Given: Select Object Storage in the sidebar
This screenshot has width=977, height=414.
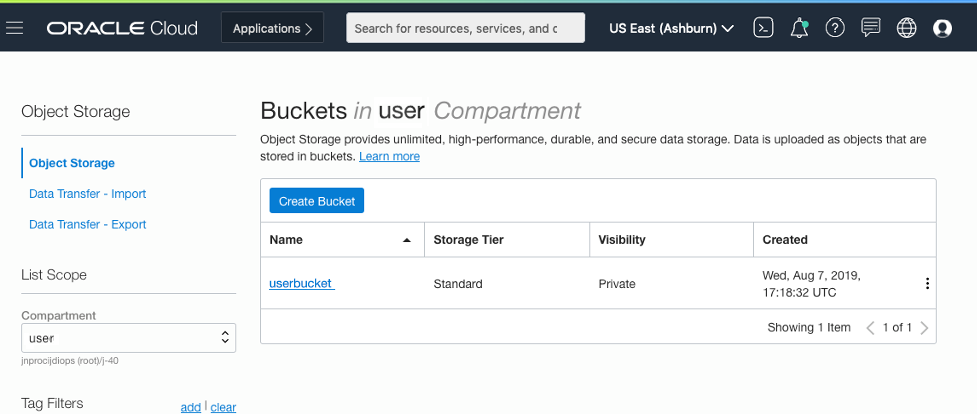Looking at the screenshot, I should [x=72, y=163].
